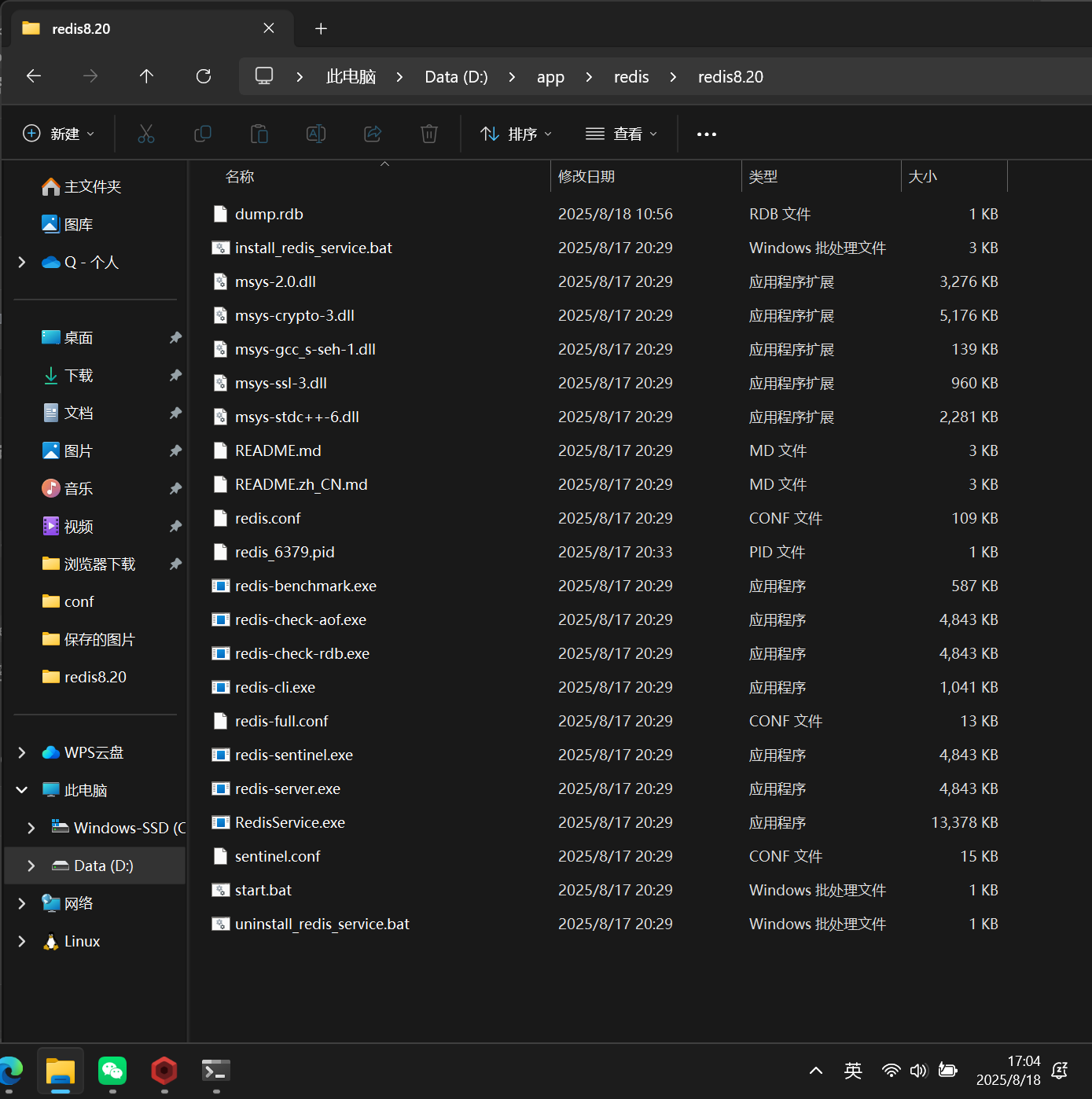Click the Rename icon in toolbar
Image resolution: width=1092 pixels, height=1099 pixels.
[x=316, y=134]
